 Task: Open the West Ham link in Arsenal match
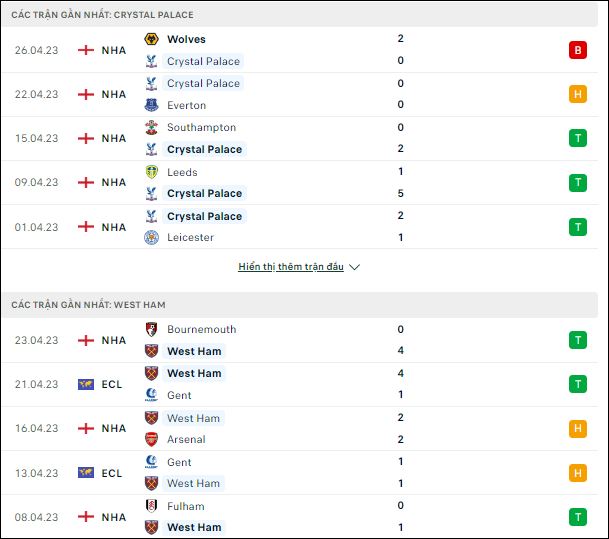(193, 418)
